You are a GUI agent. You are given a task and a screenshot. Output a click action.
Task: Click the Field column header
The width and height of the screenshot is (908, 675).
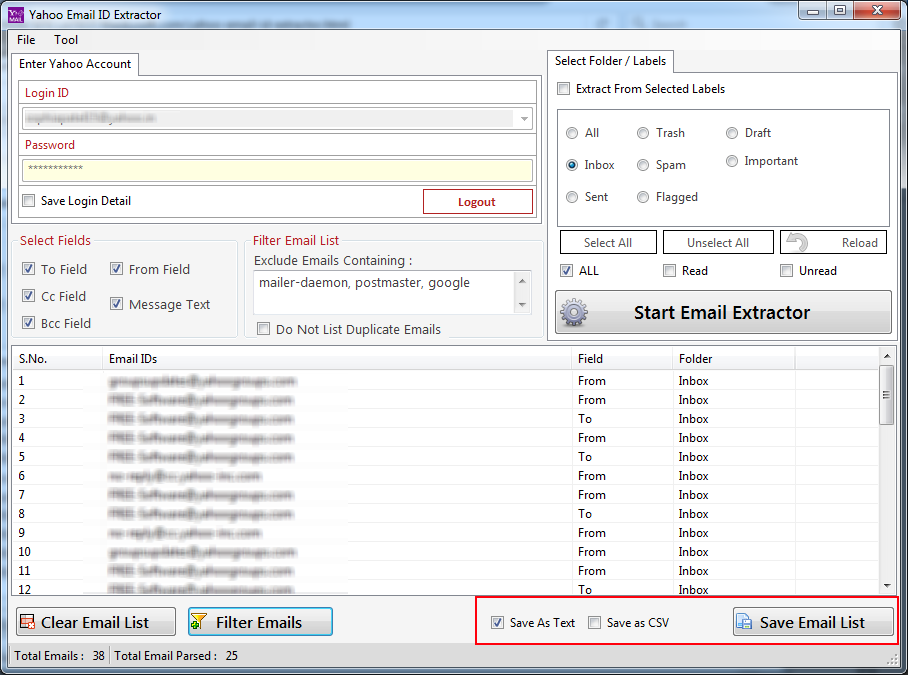click(x=623, y=359)
